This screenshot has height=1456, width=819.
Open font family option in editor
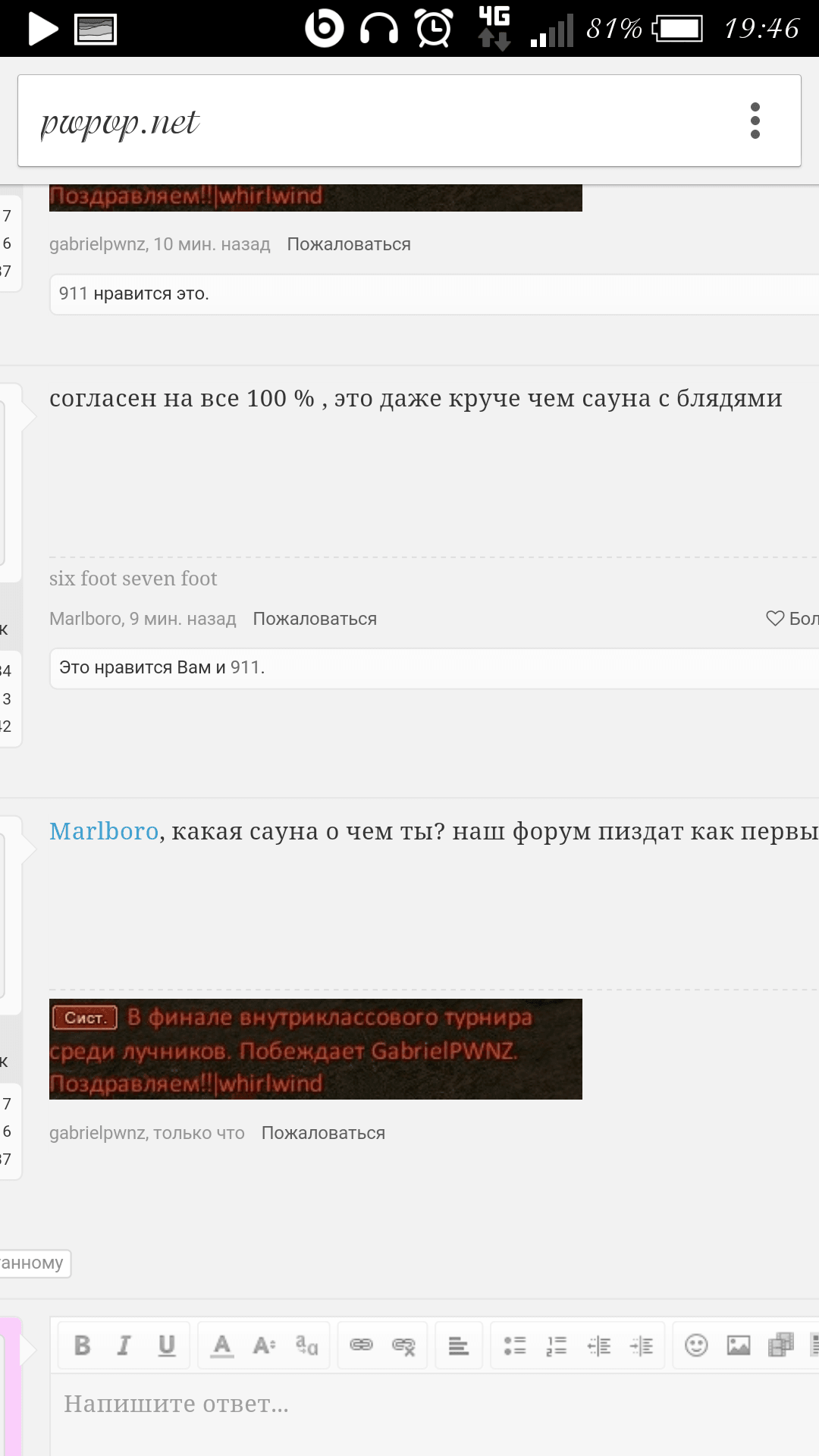click(x=306, y=1345)
